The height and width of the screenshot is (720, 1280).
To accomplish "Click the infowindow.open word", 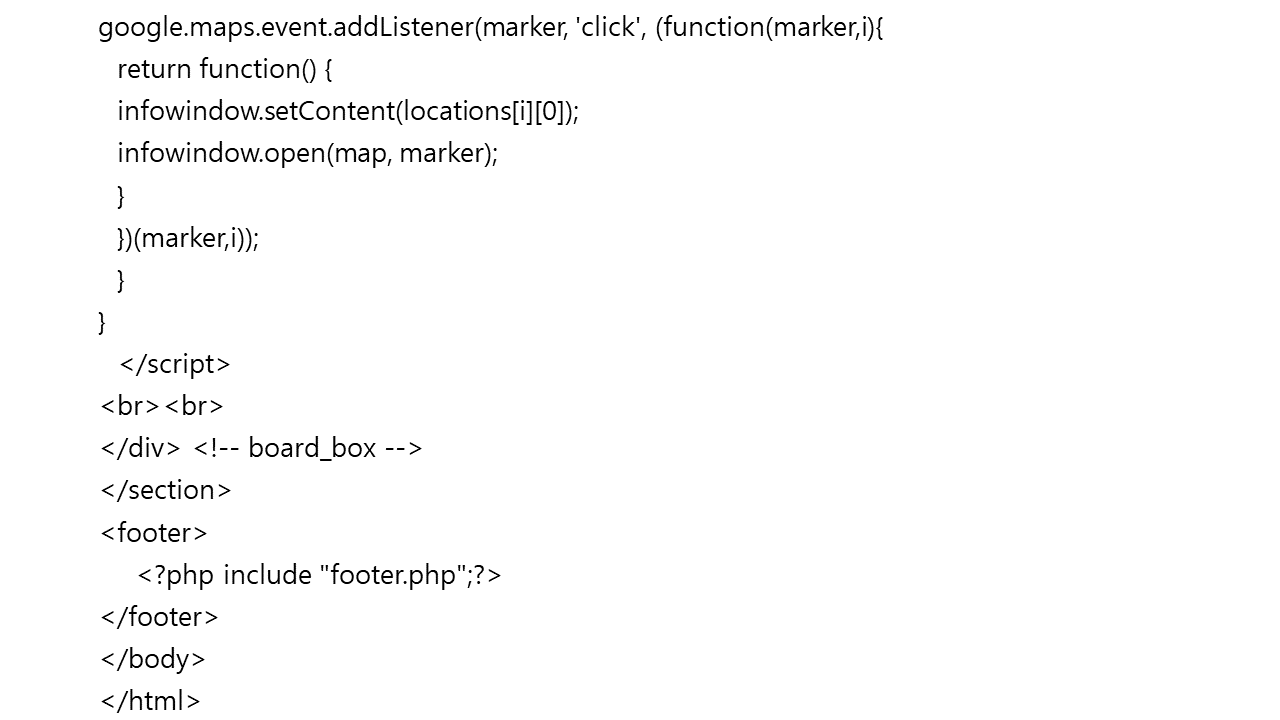I will tap(221, 154).
